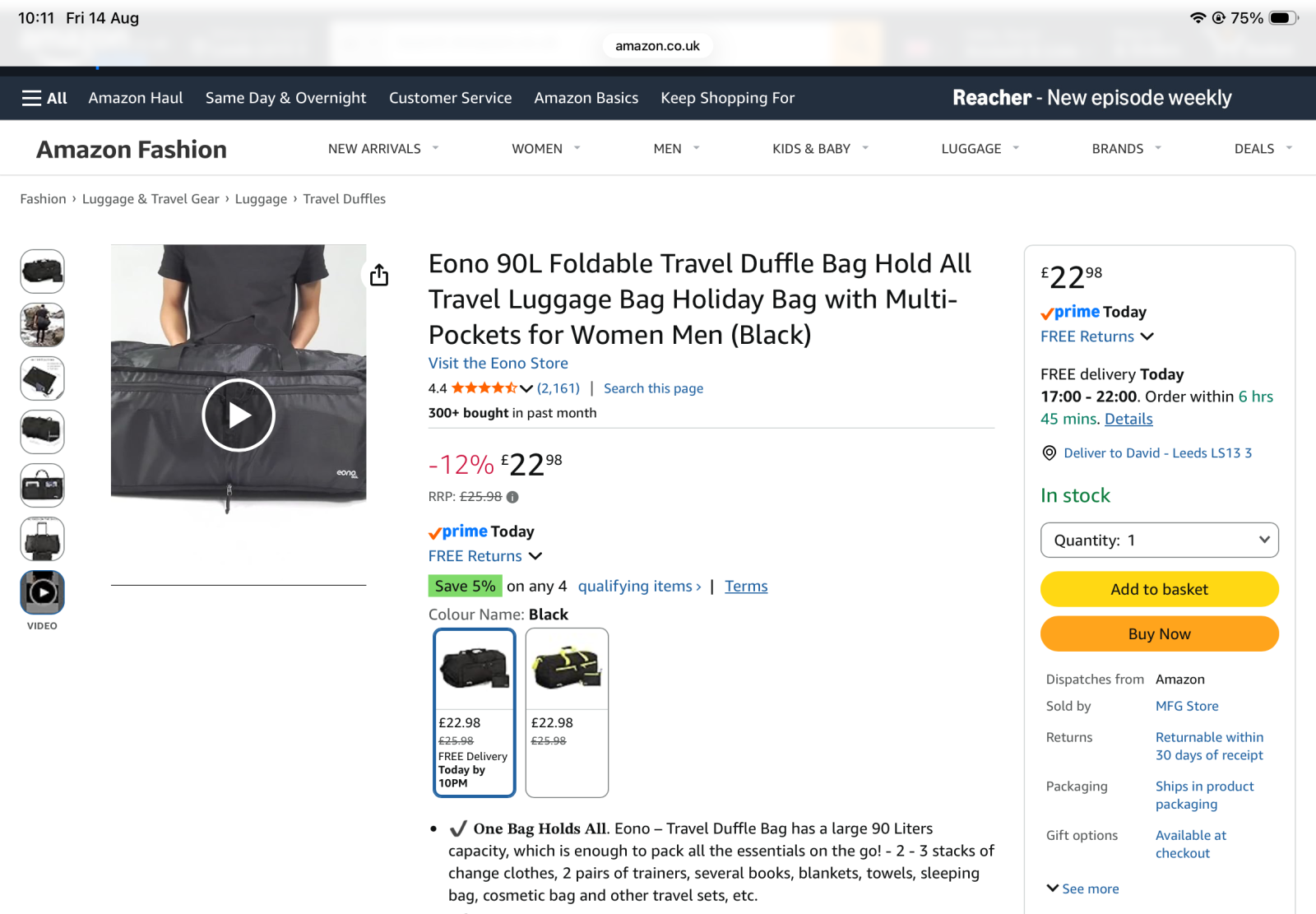Image resolution: width=1316 pixels, height=914 pixels.
Task: Click the Reacher new episode banner
Action: pos(1091,98)
